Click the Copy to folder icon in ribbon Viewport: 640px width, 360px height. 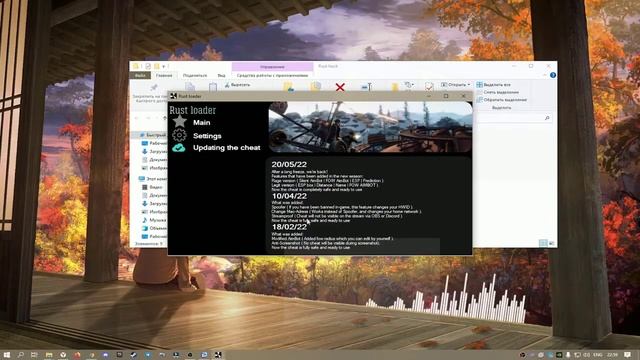point(316,87)
